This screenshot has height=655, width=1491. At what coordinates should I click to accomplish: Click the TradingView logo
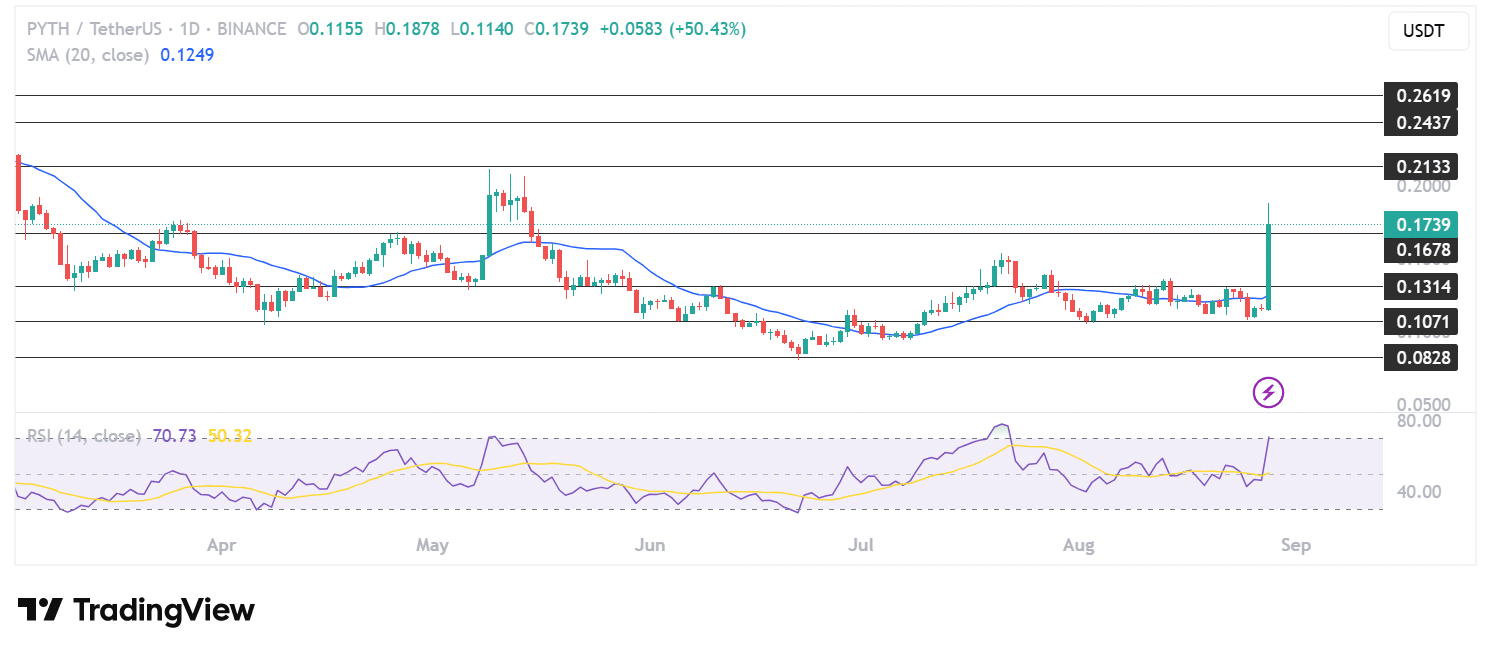(135, 610)
